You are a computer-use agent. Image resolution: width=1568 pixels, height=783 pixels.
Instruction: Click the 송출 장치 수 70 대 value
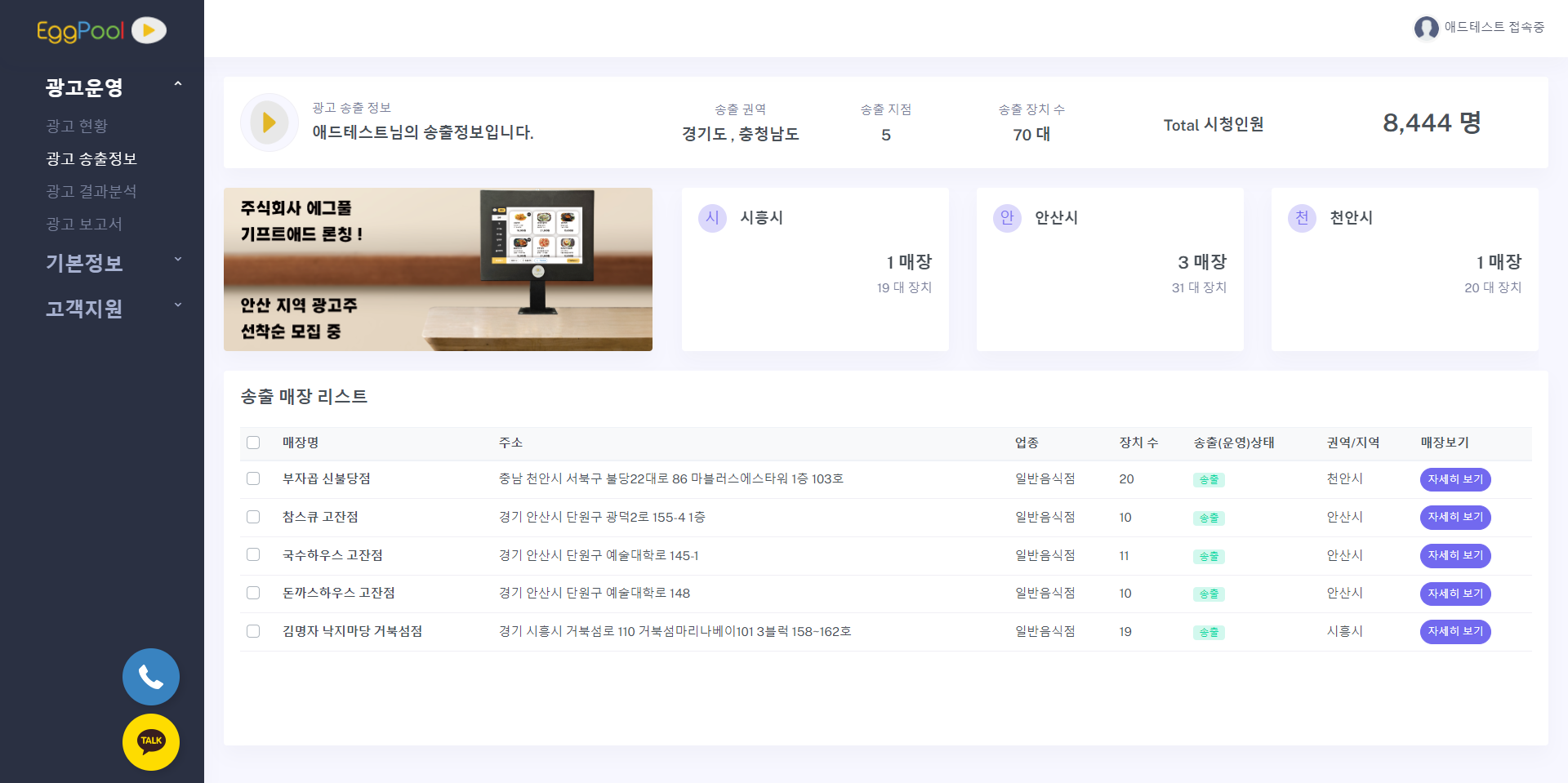click(x=1031, y=135)
